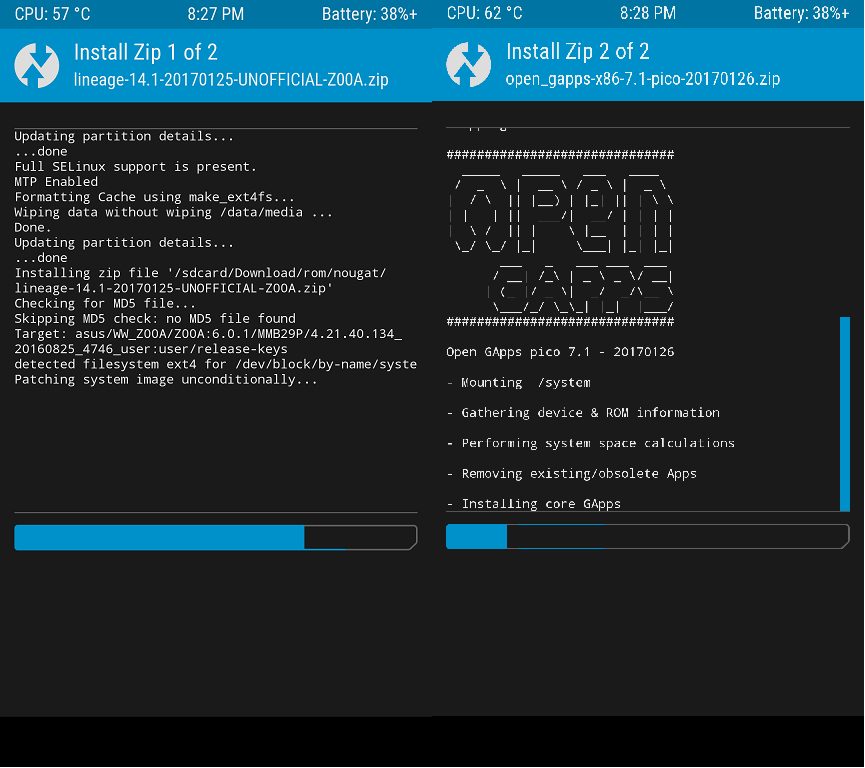Click the right screen install progress bar
This screenshot has width=865, height=768.
click(648, 536)
